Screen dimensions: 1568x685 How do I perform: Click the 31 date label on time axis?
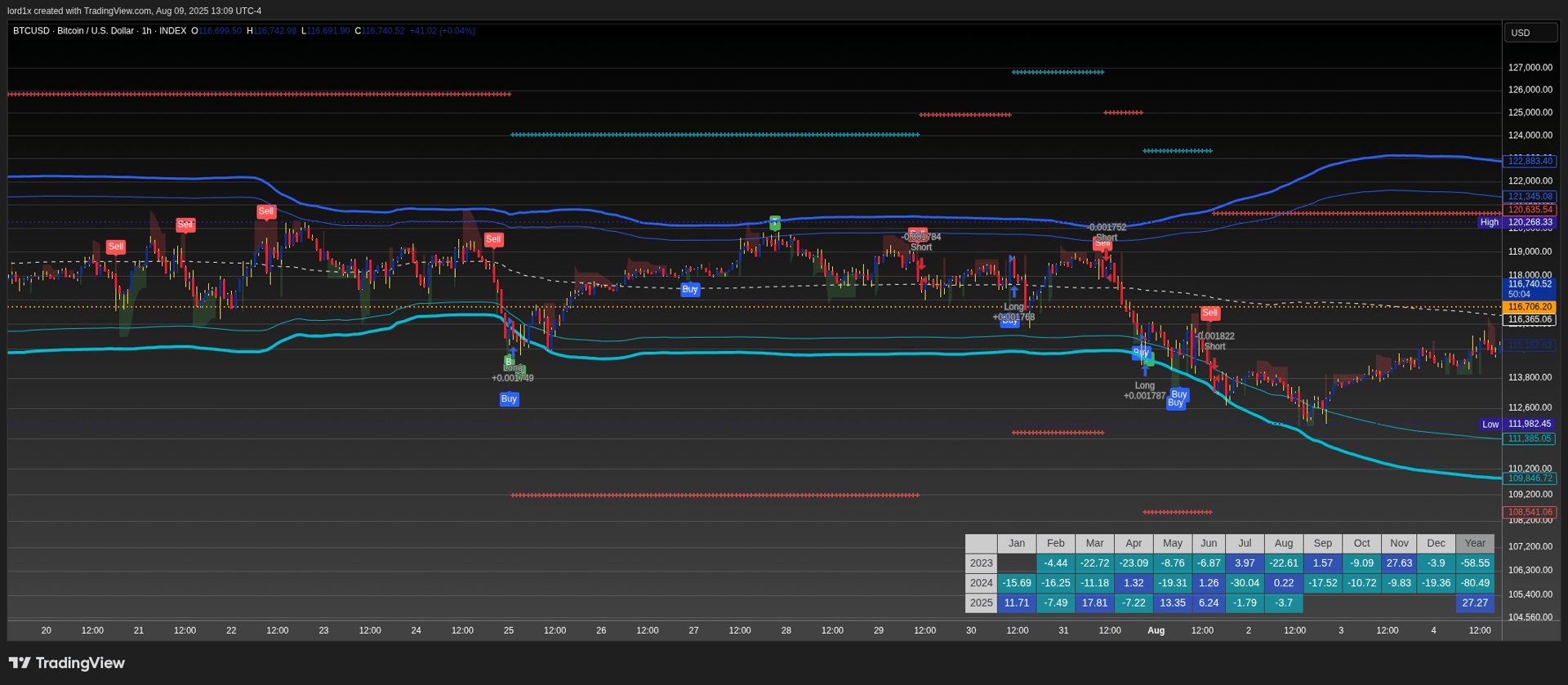pyautogui.click(x=1063, y=630)
